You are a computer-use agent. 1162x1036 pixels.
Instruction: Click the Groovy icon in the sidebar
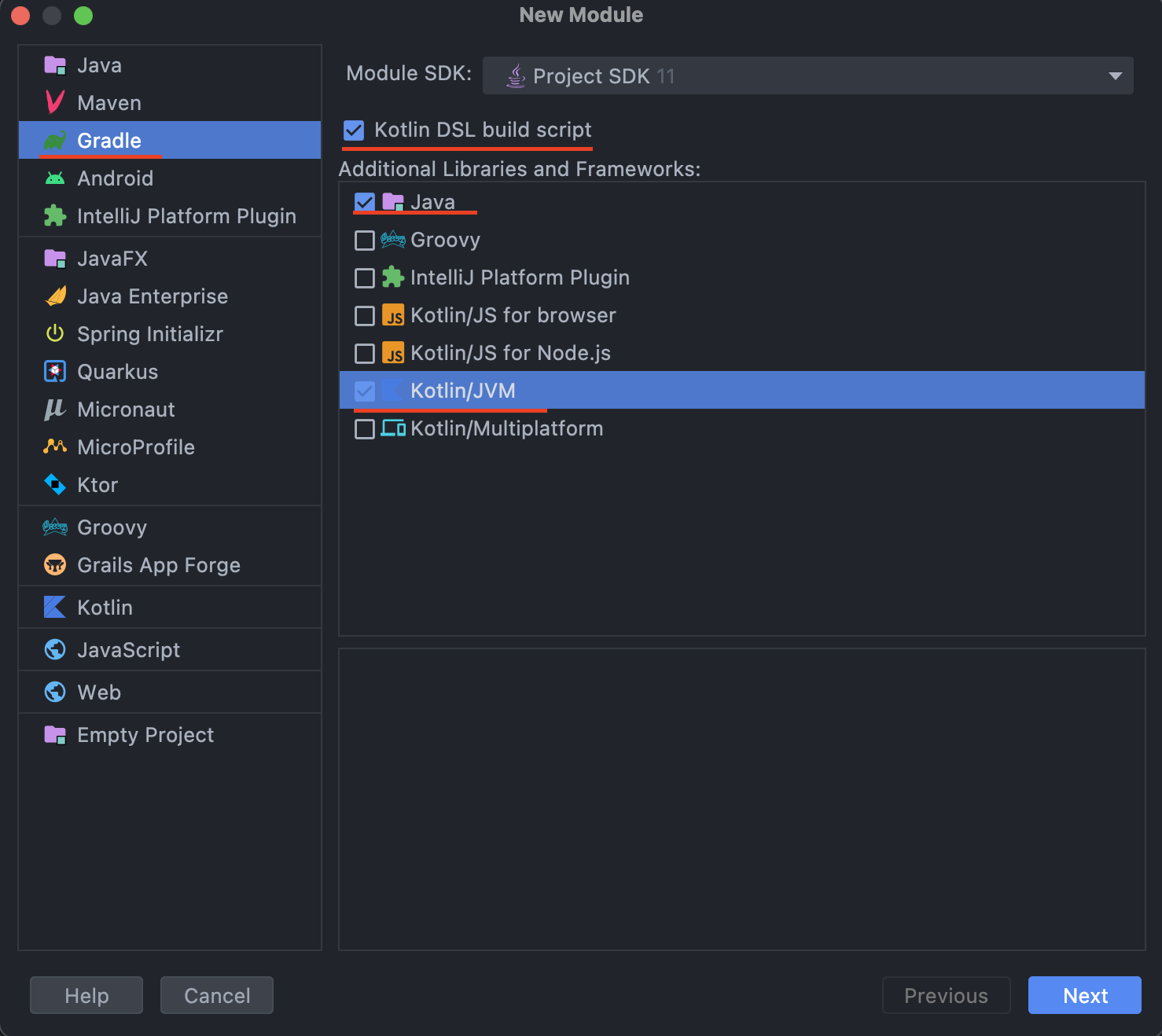55,527
